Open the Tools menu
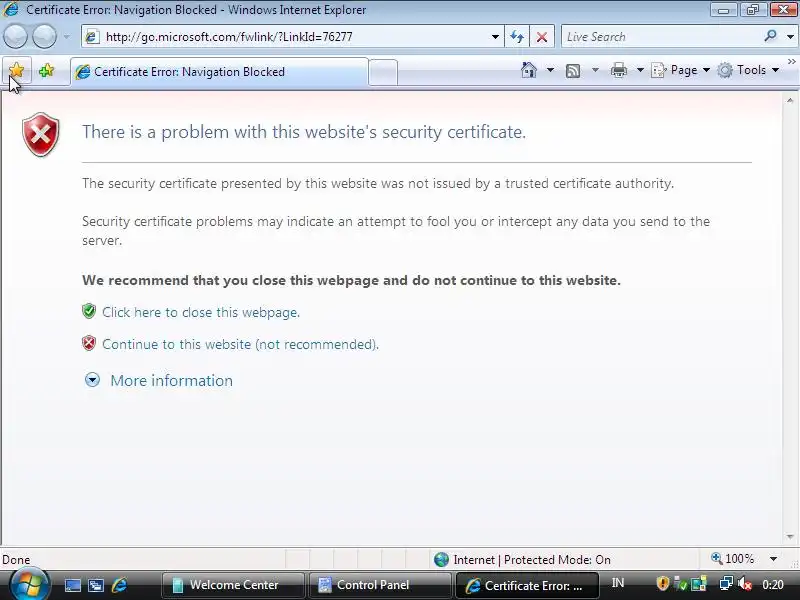Viewport: 800px width, 600px height. pos(748,70)
